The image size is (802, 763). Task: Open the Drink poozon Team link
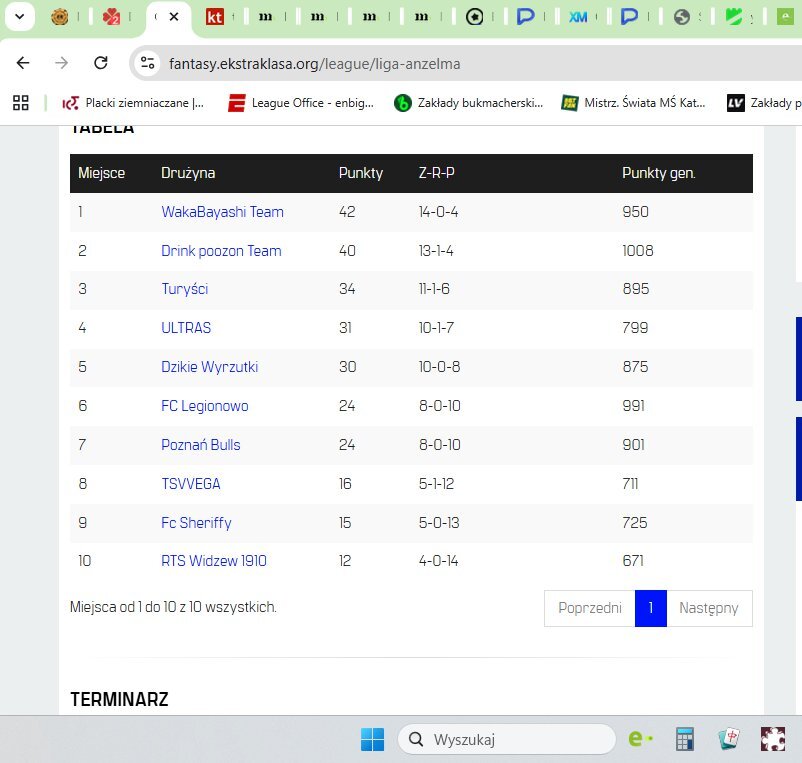221,251
